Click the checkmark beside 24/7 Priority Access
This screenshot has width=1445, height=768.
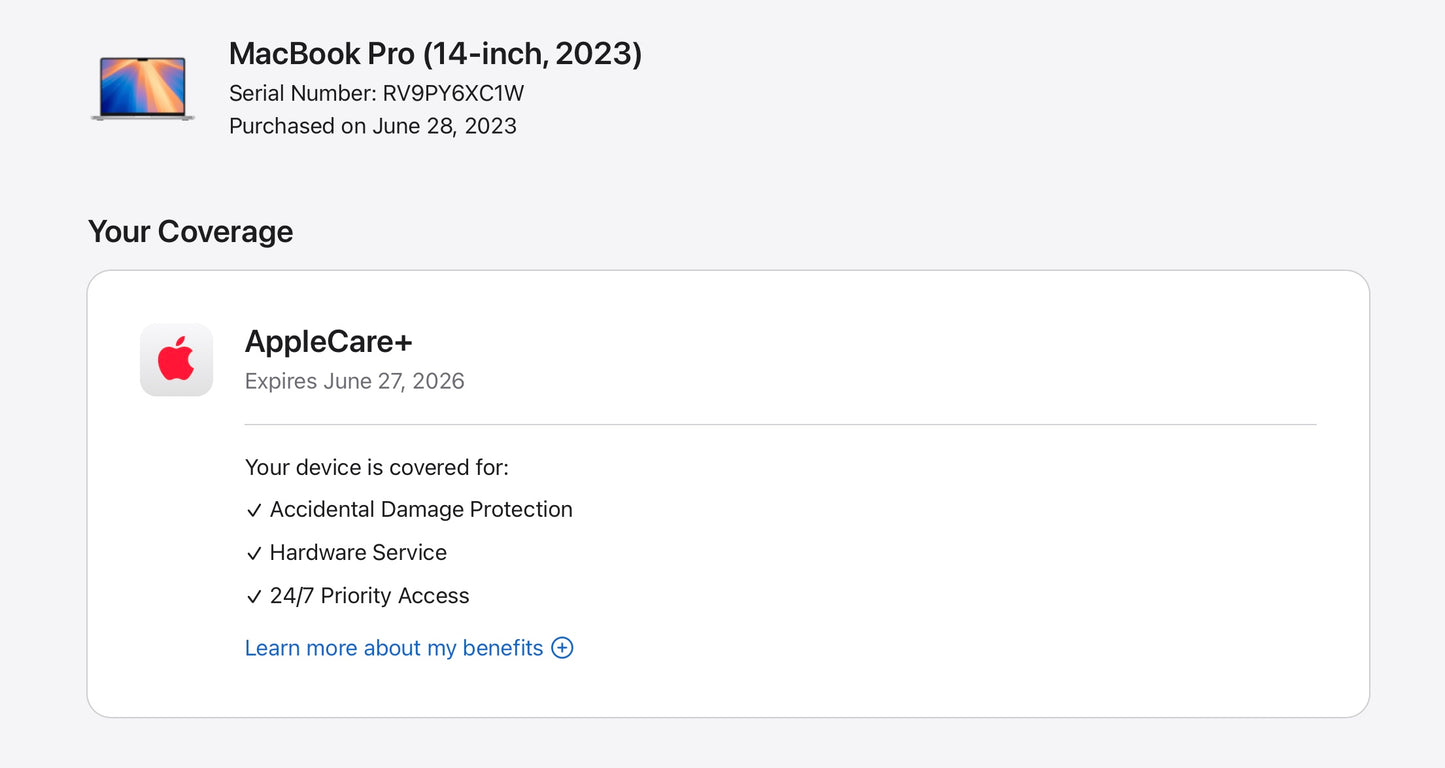click(254, 596)
